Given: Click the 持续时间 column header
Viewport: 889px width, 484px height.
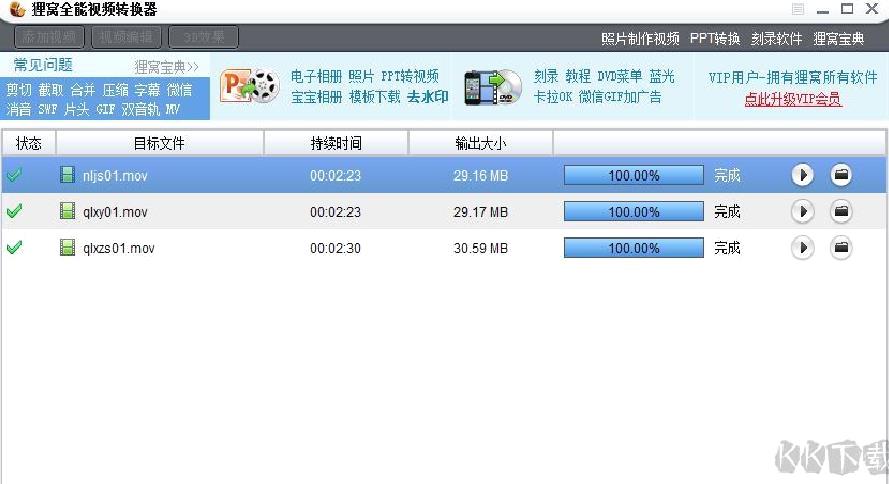Looking at the screenshot, I should click(336, 143).
